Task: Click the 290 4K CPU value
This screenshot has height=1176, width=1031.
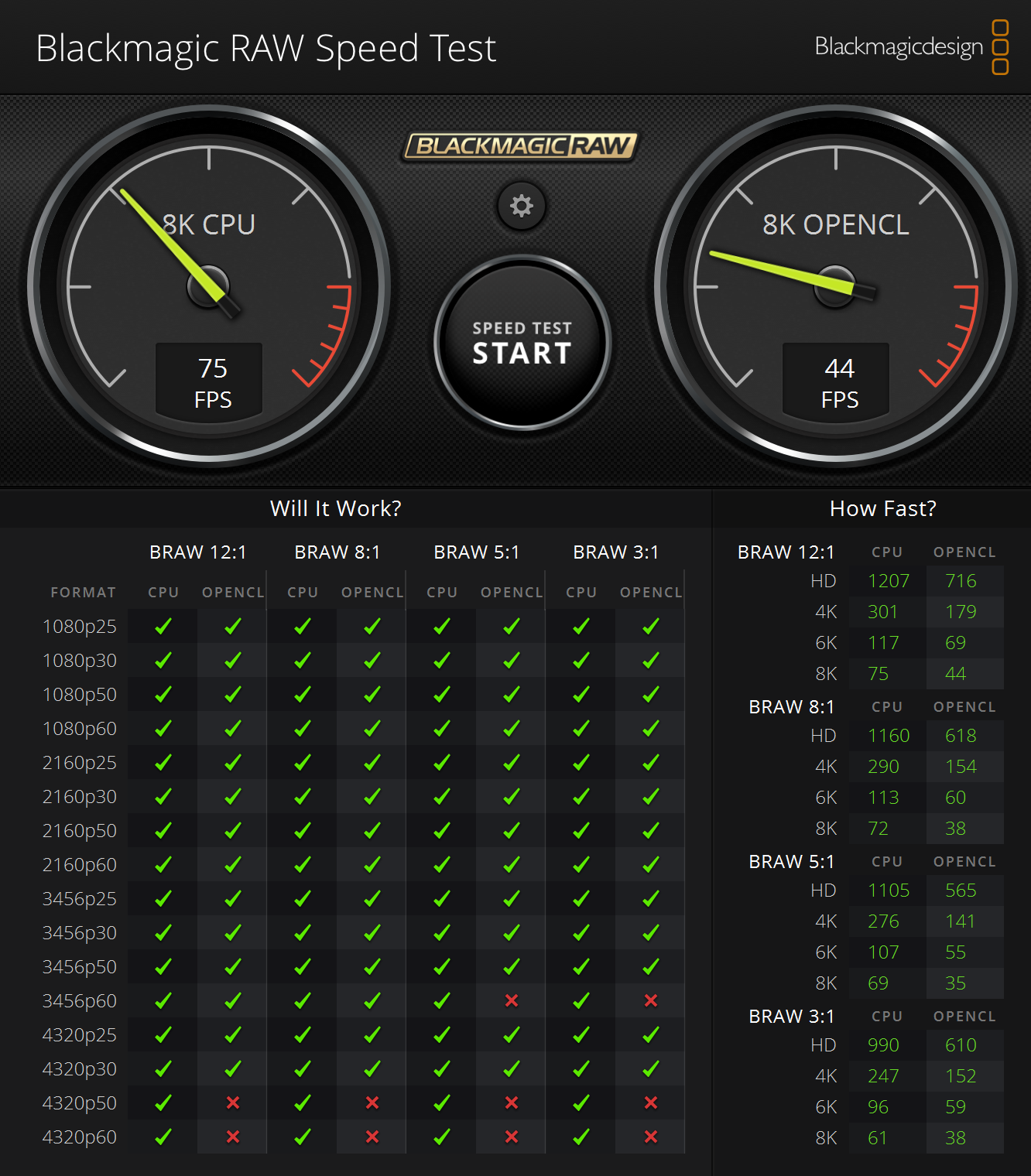Action: coord(883,767)
